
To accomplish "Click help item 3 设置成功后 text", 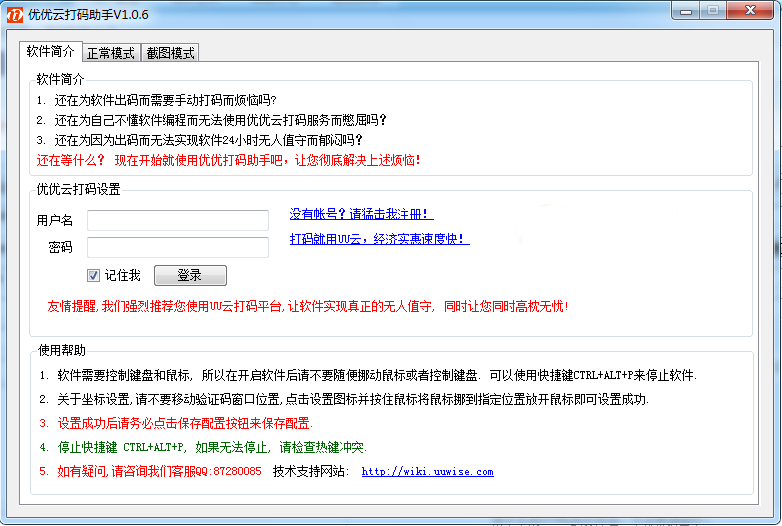I will 176,423.
